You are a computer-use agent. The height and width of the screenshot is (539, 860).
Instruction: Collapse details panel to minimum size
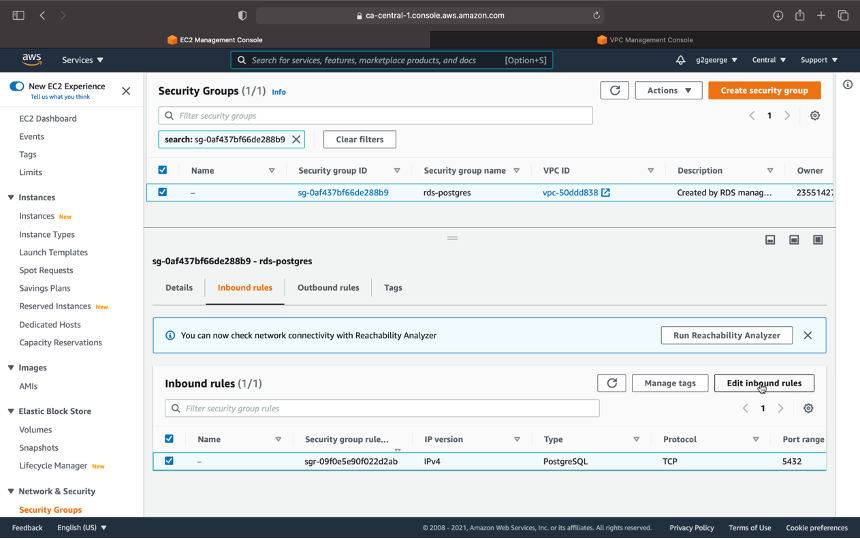(x=770, y=240)
